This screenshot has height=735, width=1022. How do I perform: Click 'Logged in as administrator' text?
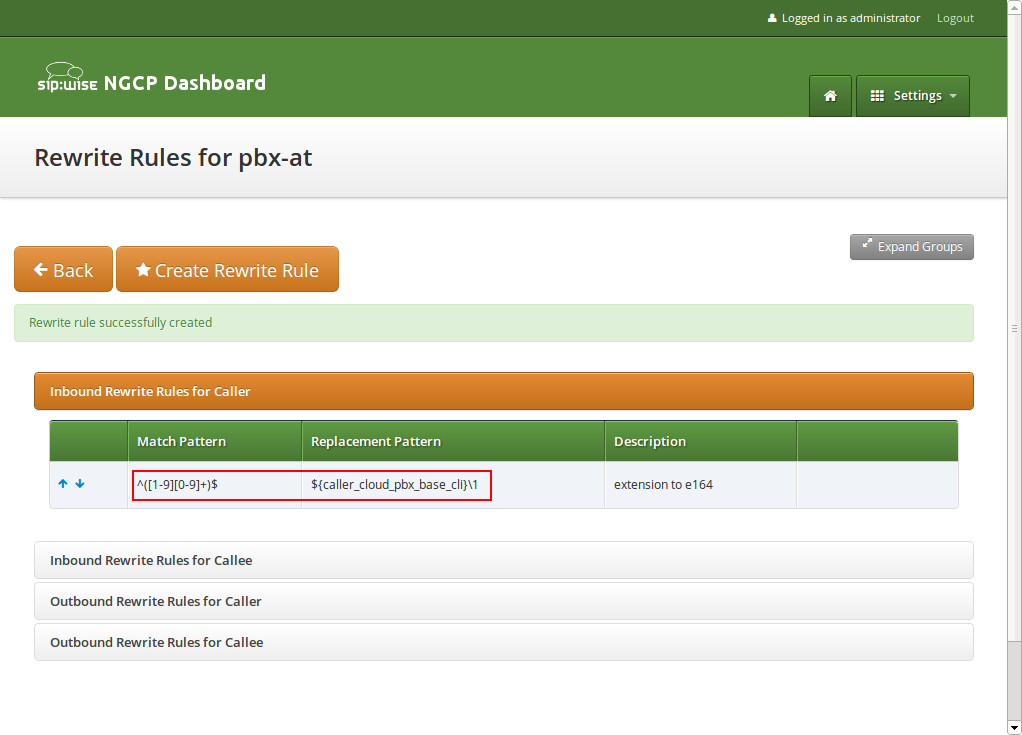(x=851, y=18)
